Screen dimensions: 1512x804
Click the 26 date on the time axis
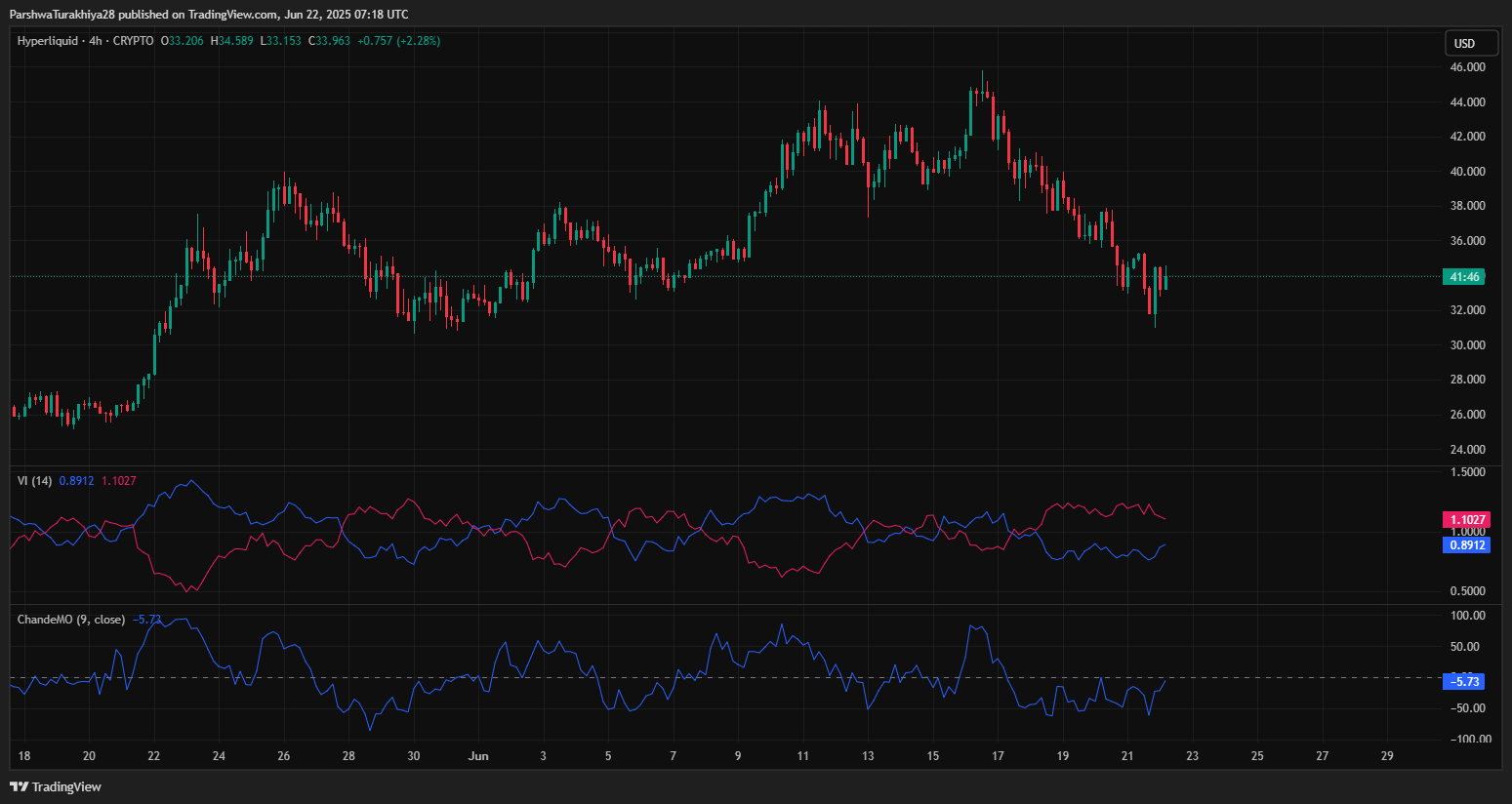point(284,756)
